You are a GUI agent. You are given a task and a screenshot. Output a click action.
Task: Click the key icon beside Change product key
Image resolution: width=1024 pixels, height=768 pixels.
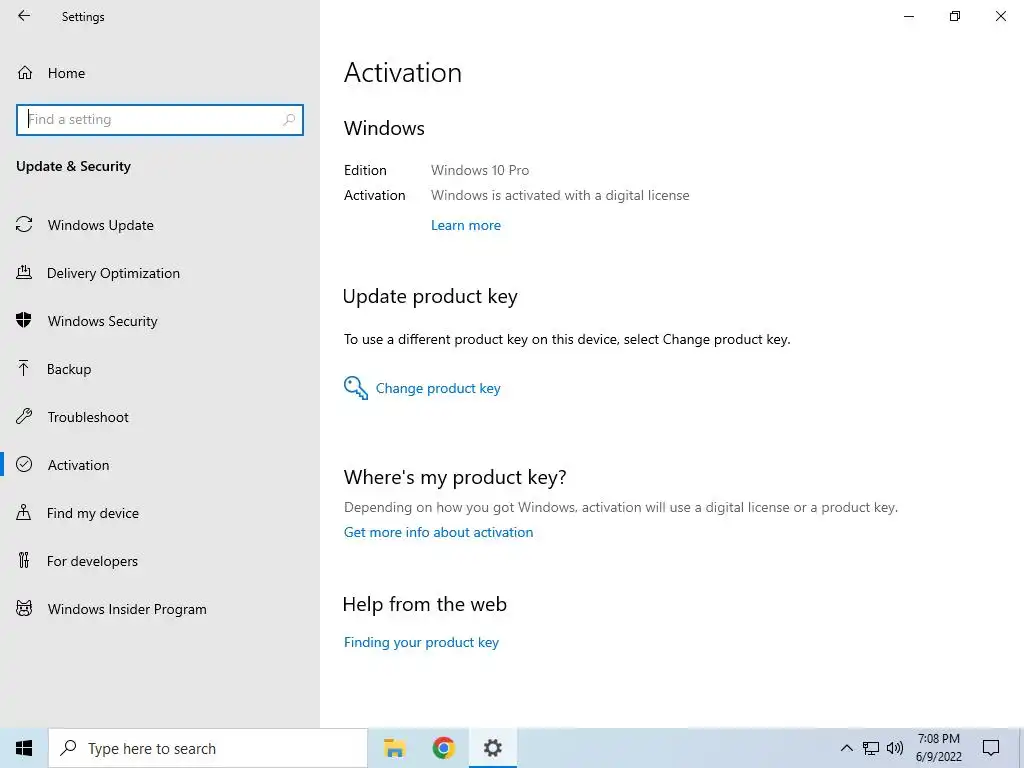pos(356,388)
